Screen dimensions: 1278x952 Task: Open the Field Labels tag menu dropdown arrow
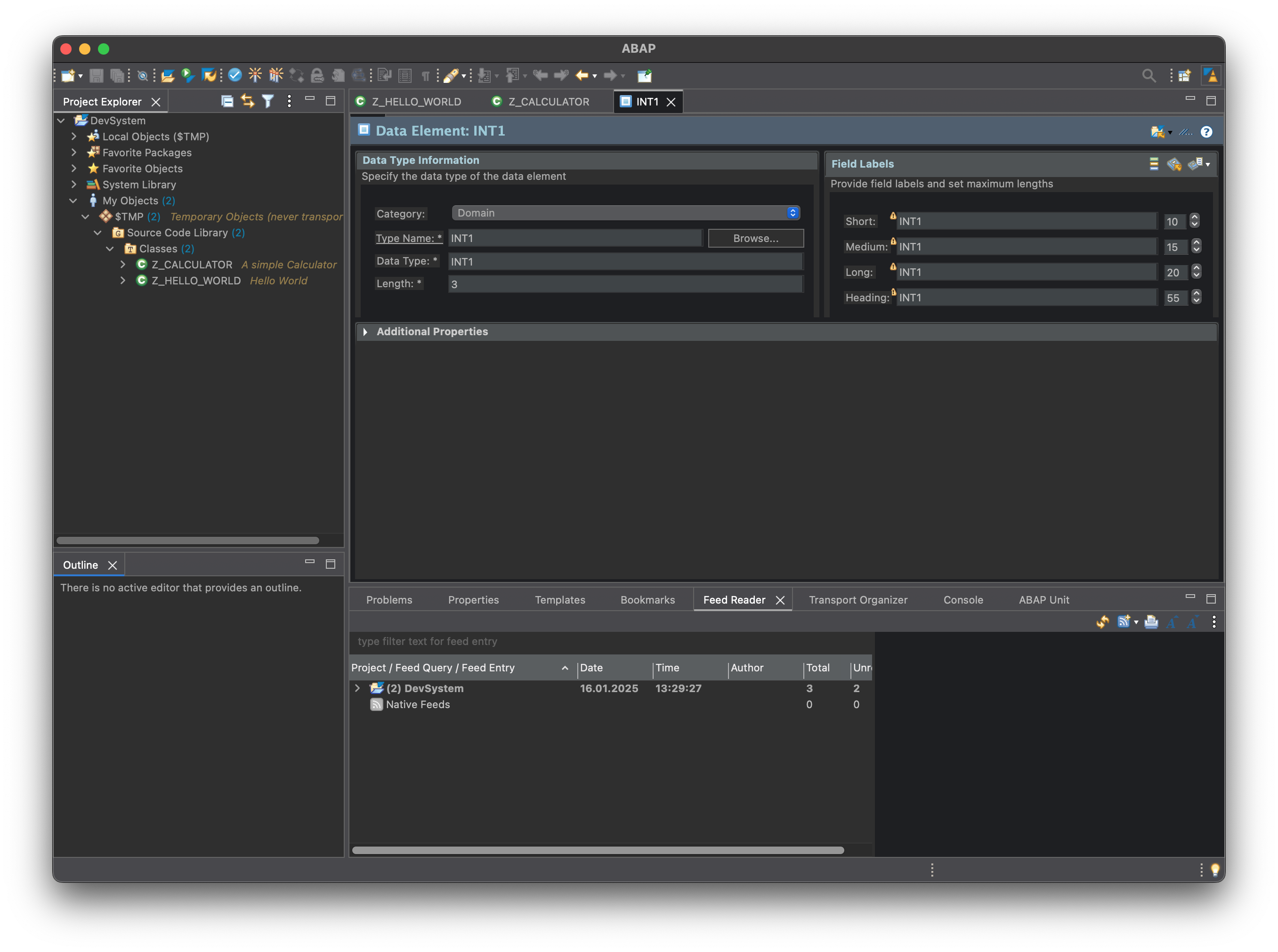1208,165
